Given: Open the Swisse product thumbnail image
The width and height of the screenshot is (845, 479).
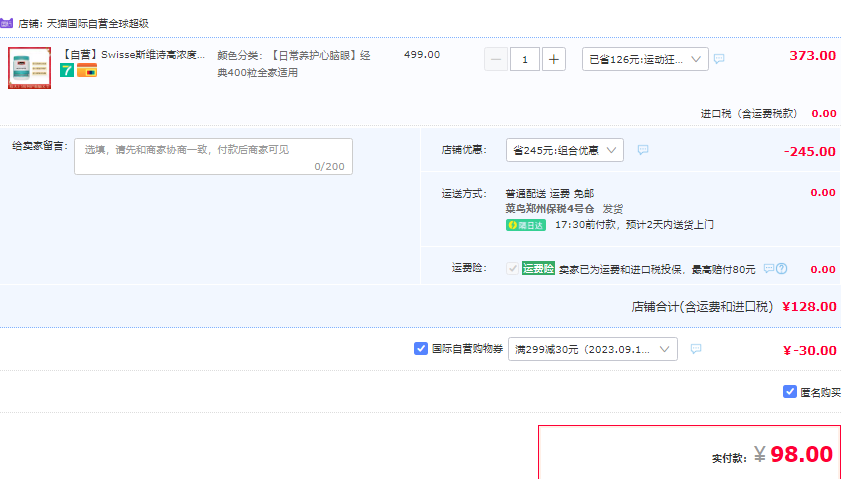Looking at the screenshot, I should (x=30, y=68).
